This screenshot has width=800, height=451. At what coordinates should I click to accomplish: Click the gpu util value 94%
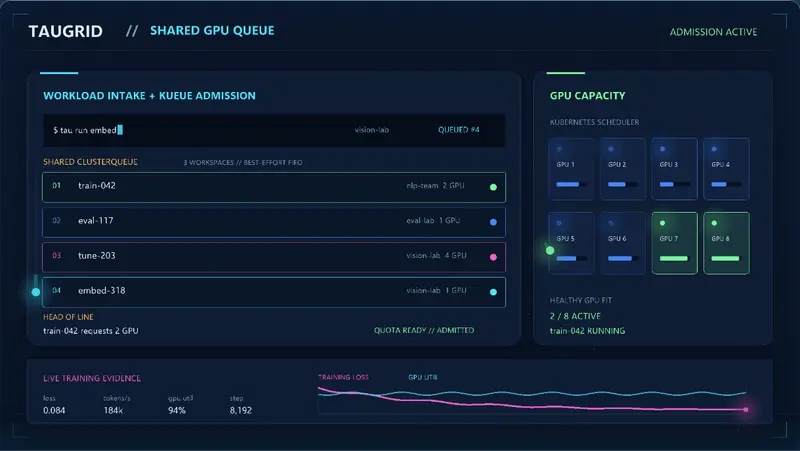(177, 410)
